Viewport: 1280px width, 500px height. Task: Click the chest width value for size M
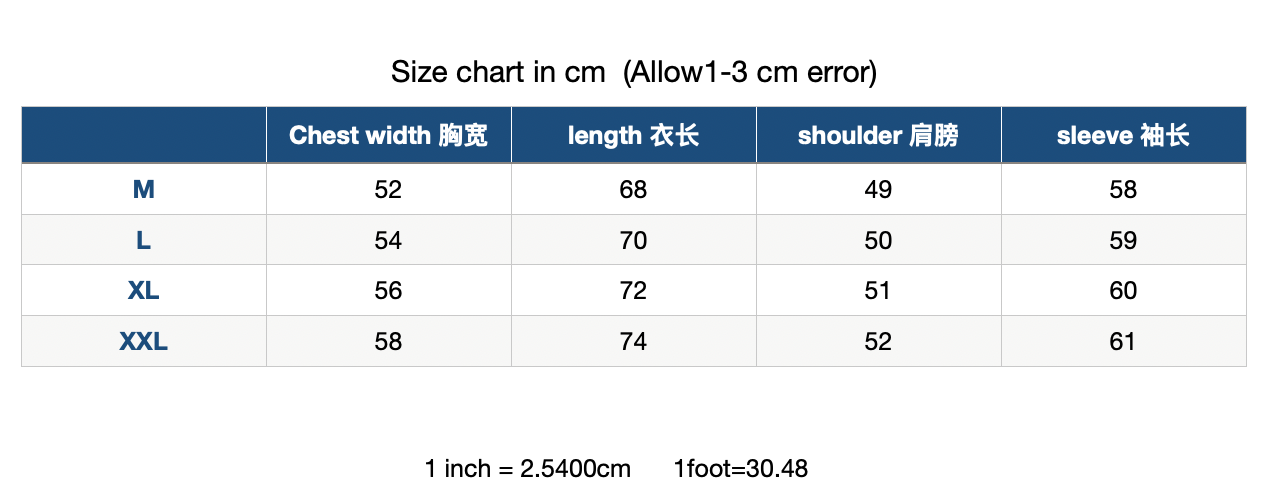click(388, 190)
